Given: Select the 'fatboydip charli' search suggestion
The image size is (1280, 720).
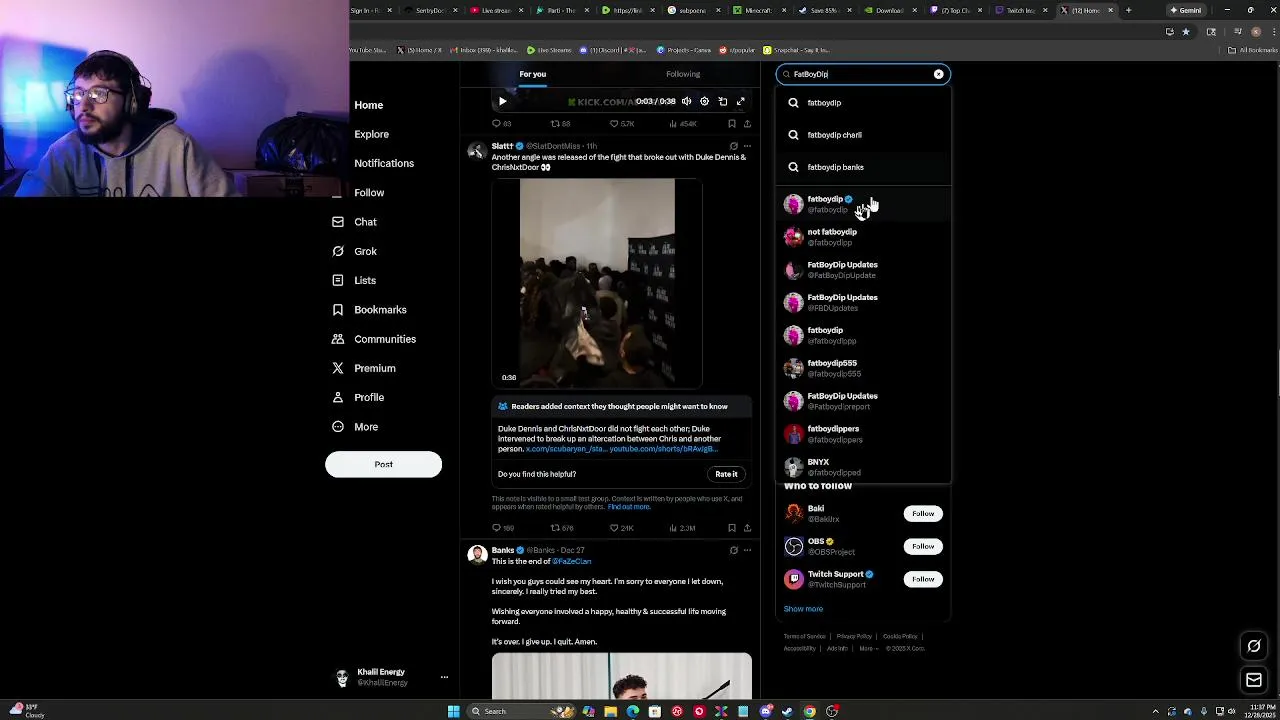Looking at the screenshot, I should [x=863, y=135].
